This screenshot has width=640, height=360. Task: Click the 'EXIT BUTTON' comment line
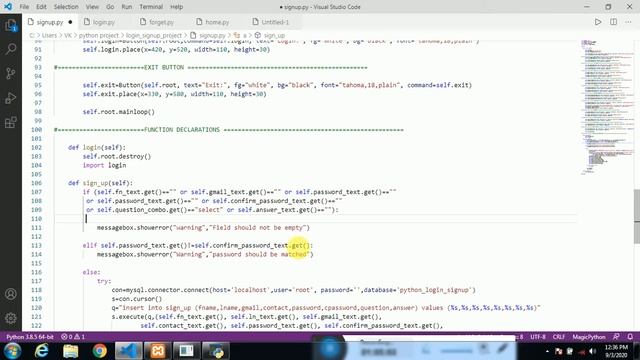click(211, 67)
